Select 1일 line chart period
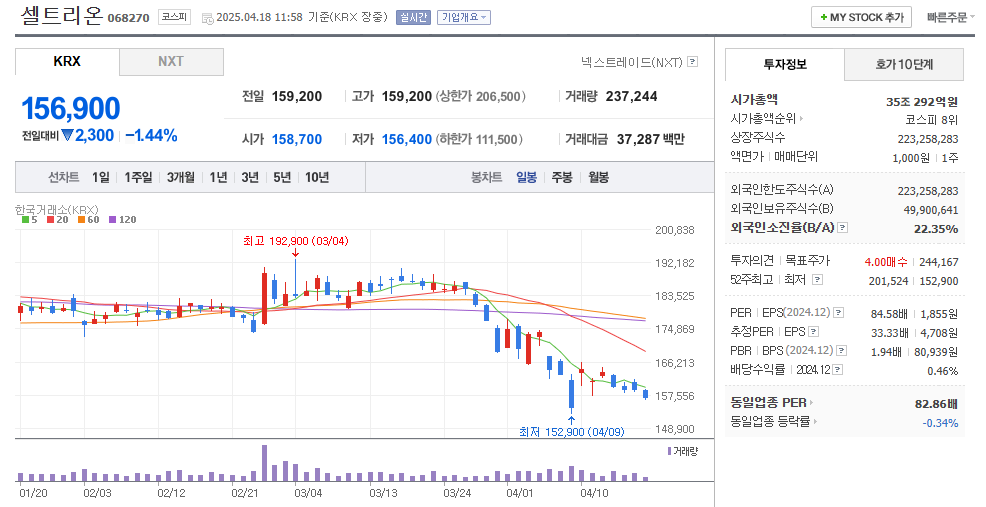 click(x=101, y=177)
